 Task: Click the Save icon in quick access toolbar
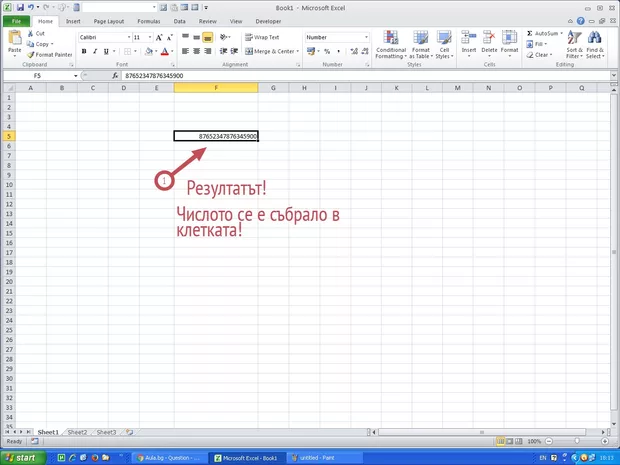19,7
